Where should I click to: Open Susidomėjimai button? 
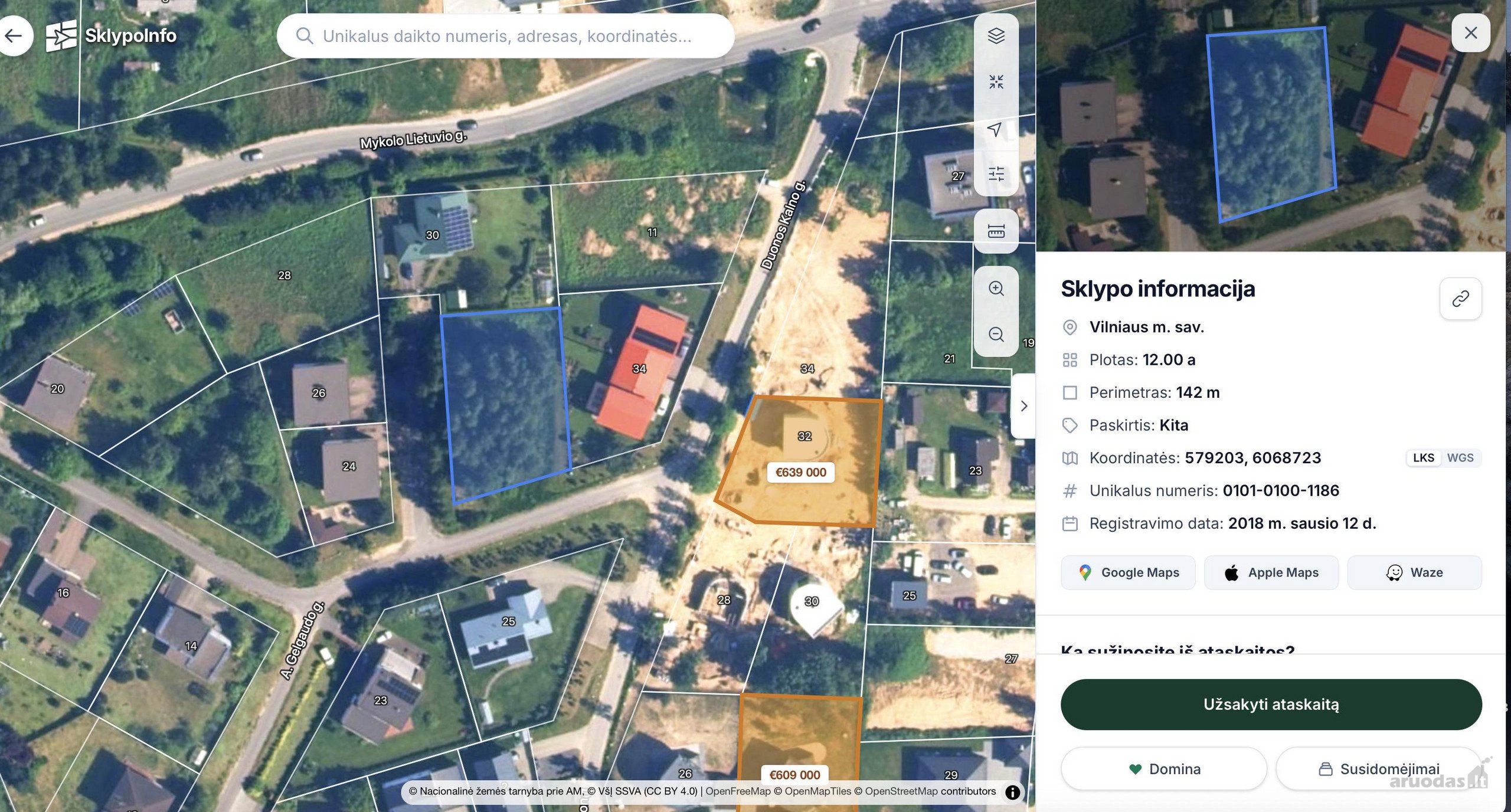(1379, 769)
